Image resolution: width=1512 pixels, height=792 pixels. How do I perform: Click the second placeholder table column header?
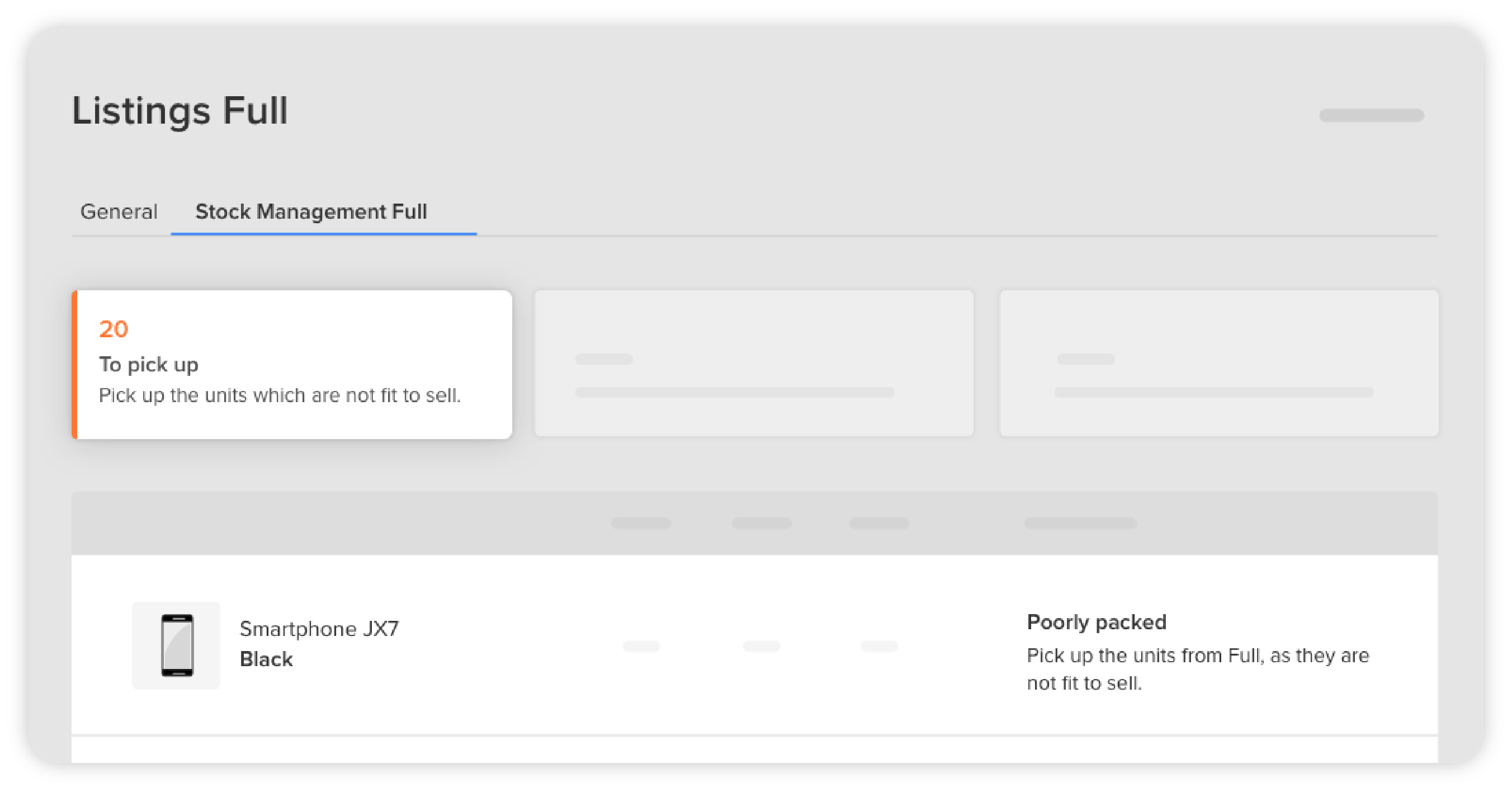762,522
